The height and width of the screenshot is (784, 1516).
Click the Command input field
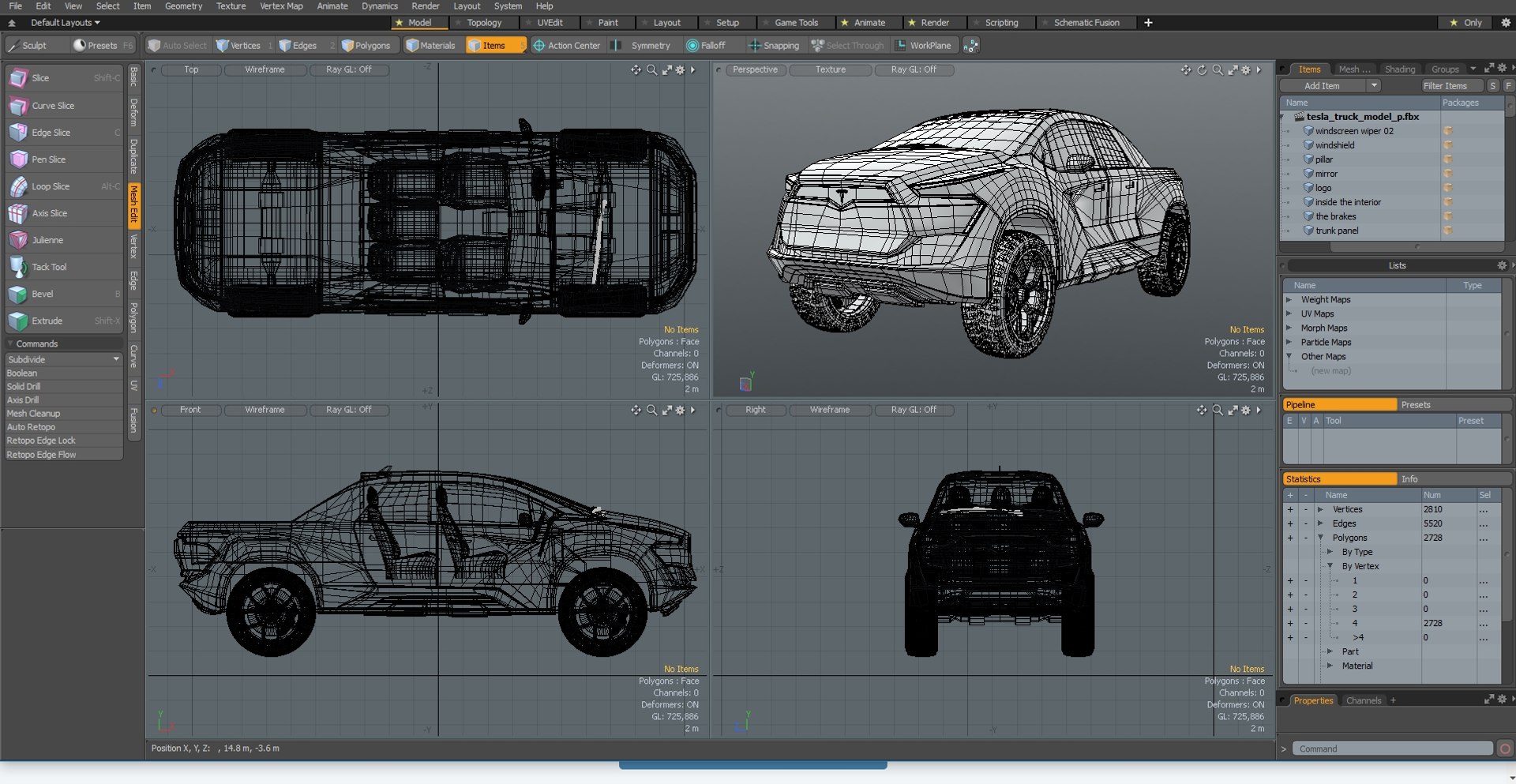(1392, 748)
